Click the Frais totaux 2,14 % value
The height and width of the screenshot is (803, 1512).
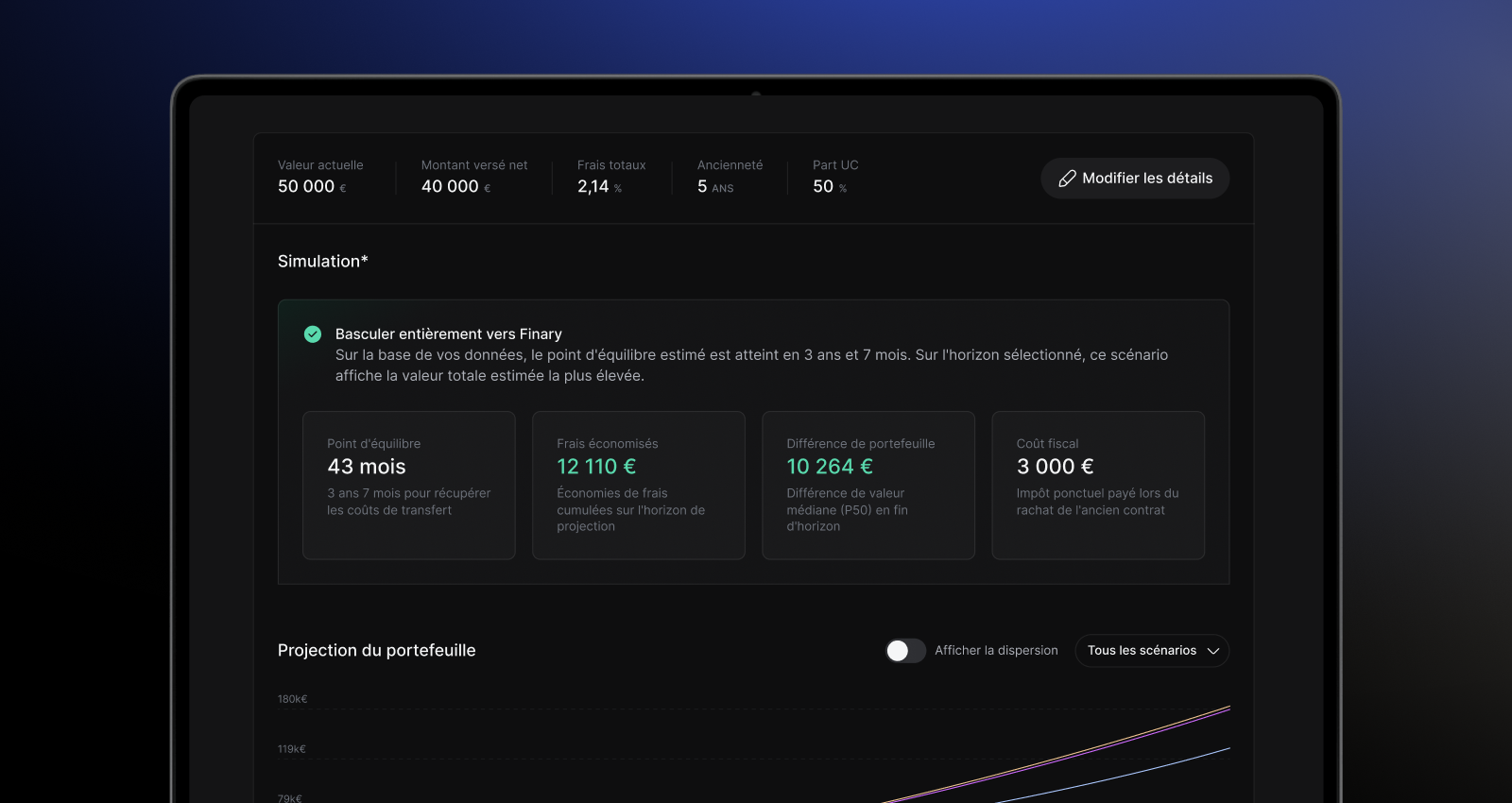click(599, 187)
